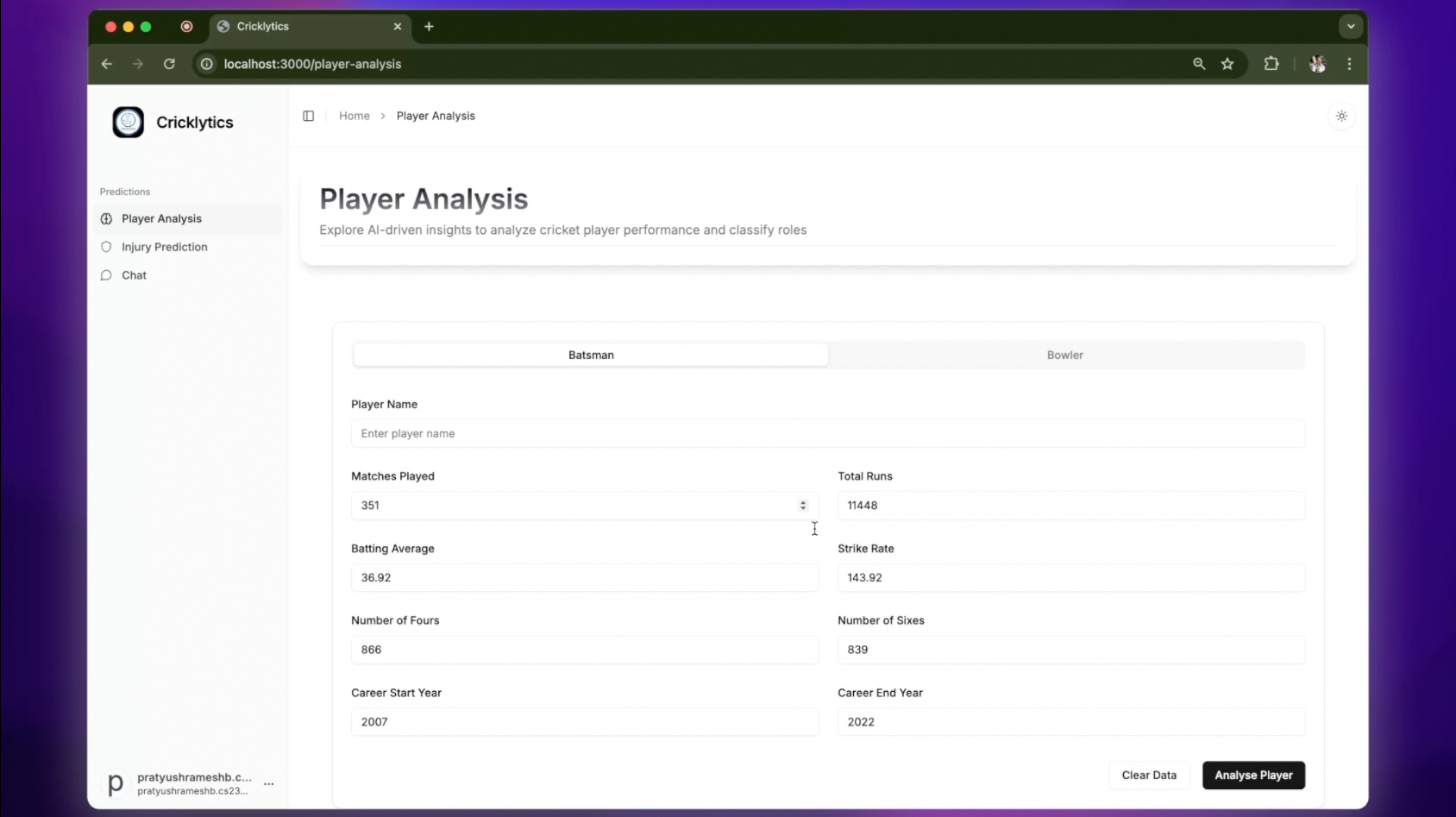The image size is (1456, 817).
Task: Switch theme using the sun icon
Action: pyautogui.click(x=1343, y=116)
